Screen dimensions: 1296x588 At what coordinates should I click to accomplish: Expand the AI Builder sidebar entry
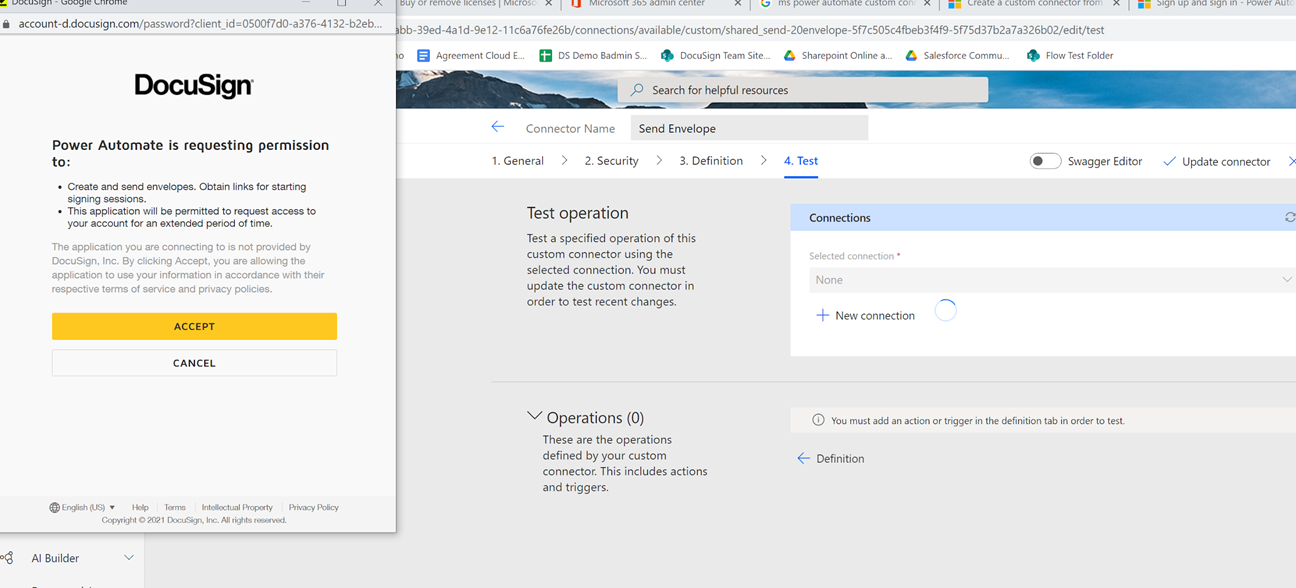(x=128, y=557)
